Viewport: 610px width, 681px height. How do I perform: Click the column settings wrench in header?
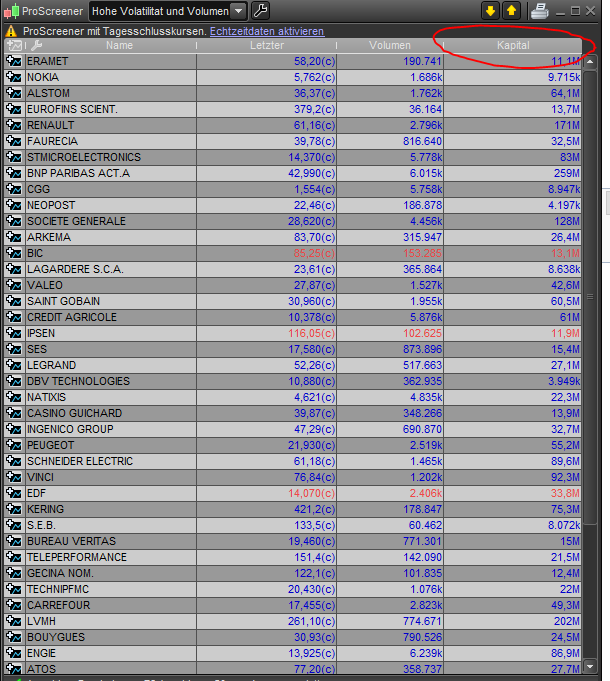point(36,45)
